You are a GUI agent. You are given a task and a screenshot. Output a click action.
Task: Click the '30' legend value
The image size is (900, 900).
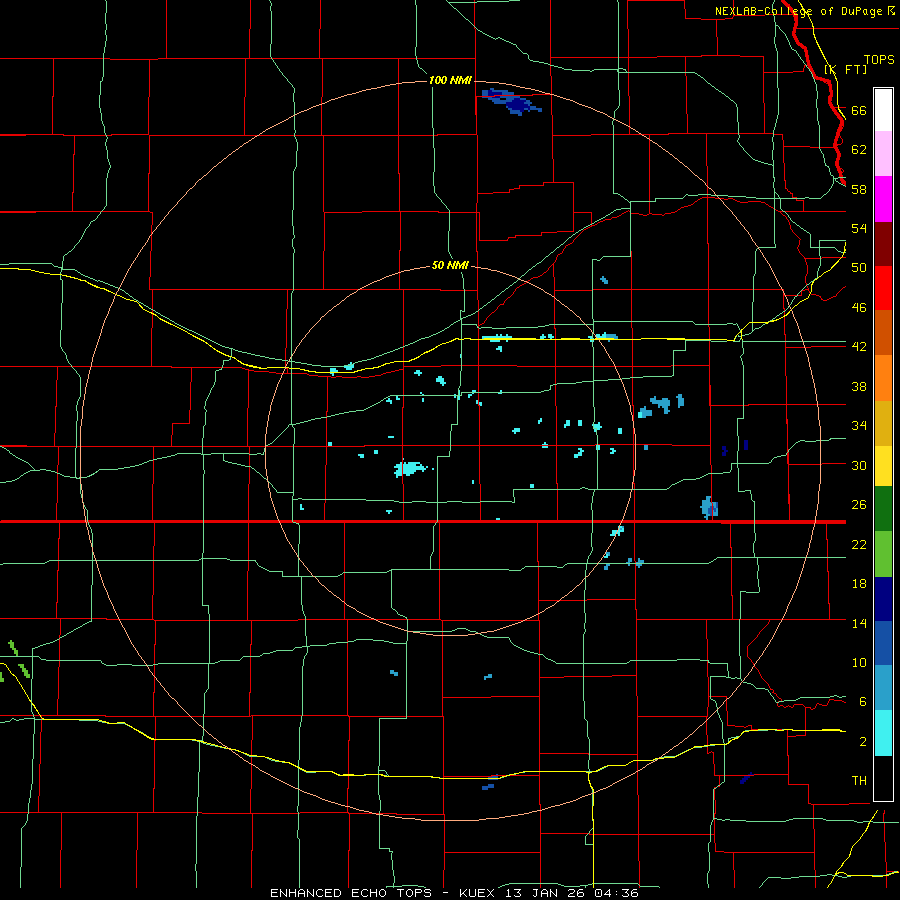click(859, 465)
